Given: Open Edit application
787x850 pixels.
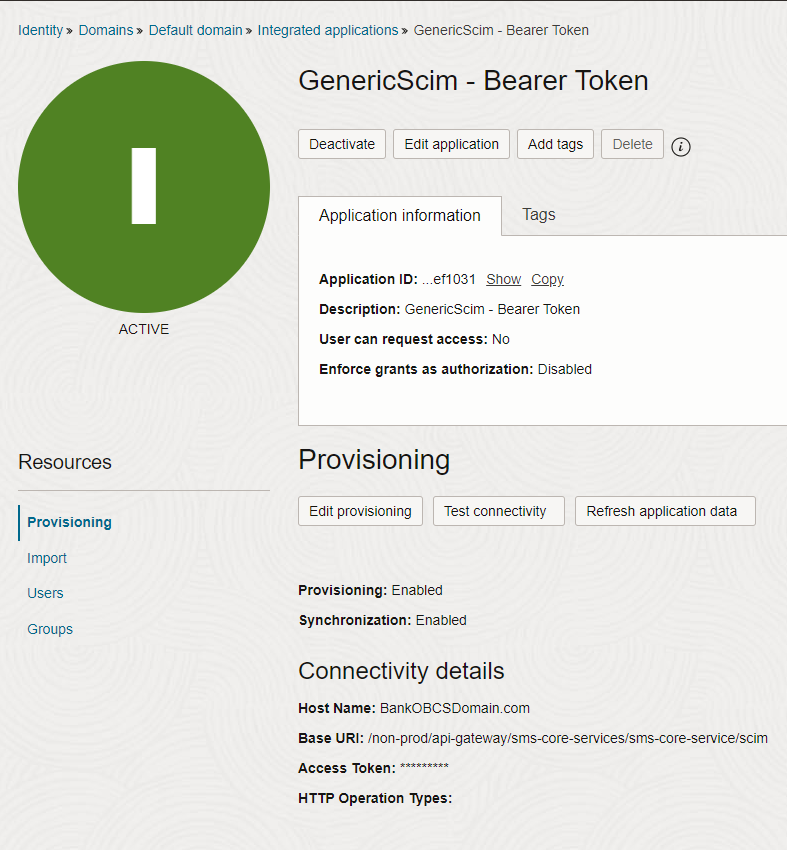Looking at the screenshot, I should point(451,144).
